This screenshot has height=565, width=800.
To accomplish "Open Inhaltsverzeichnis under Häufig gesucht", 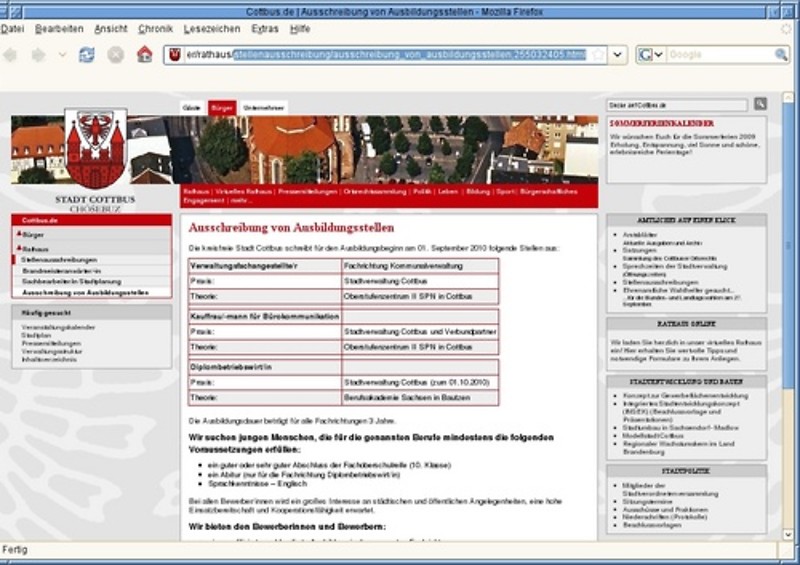I will pos(49,359).
